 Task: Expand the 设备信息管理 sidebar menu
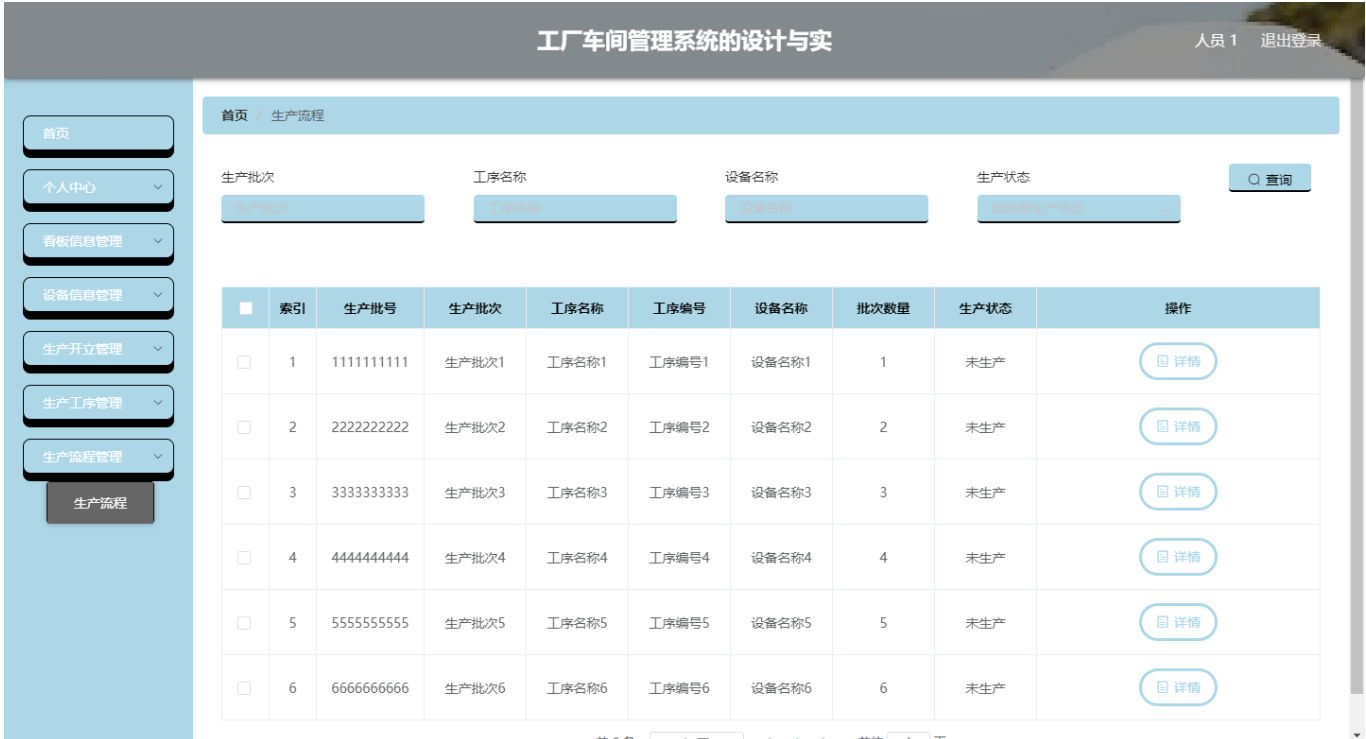(98, 295)
